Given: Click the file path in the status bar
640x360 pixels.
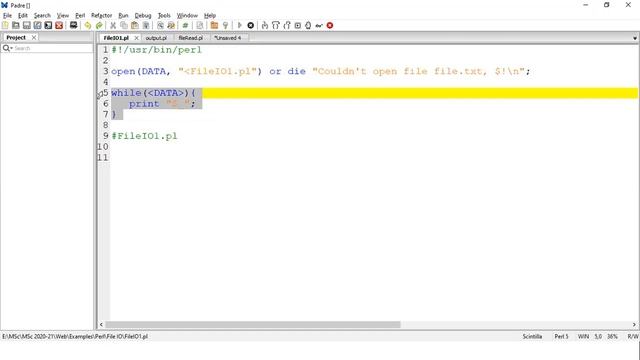Looking at the screenshot, I should tap(75, 337).
